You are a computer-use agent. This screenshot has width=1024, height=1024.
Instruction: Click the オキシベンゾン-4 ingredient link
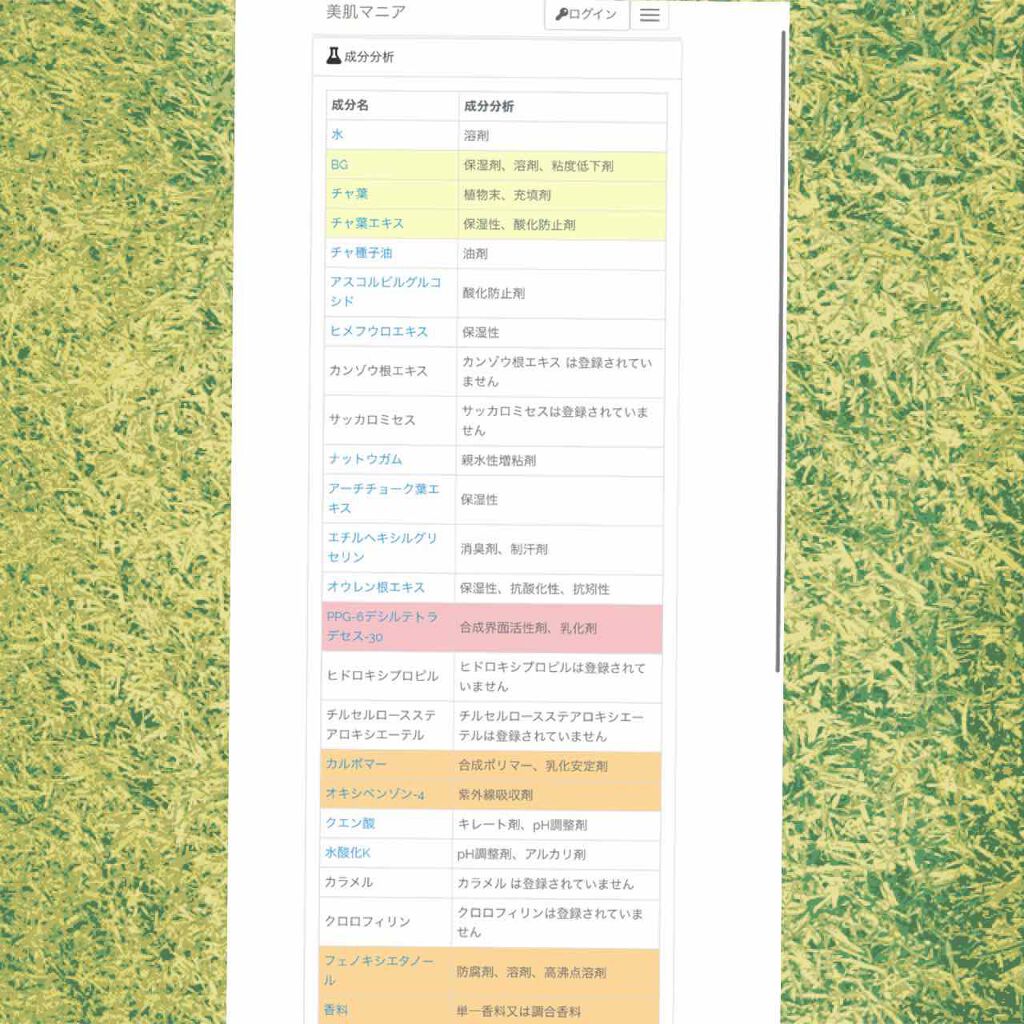pyautogui.click(x=374, y=793)
